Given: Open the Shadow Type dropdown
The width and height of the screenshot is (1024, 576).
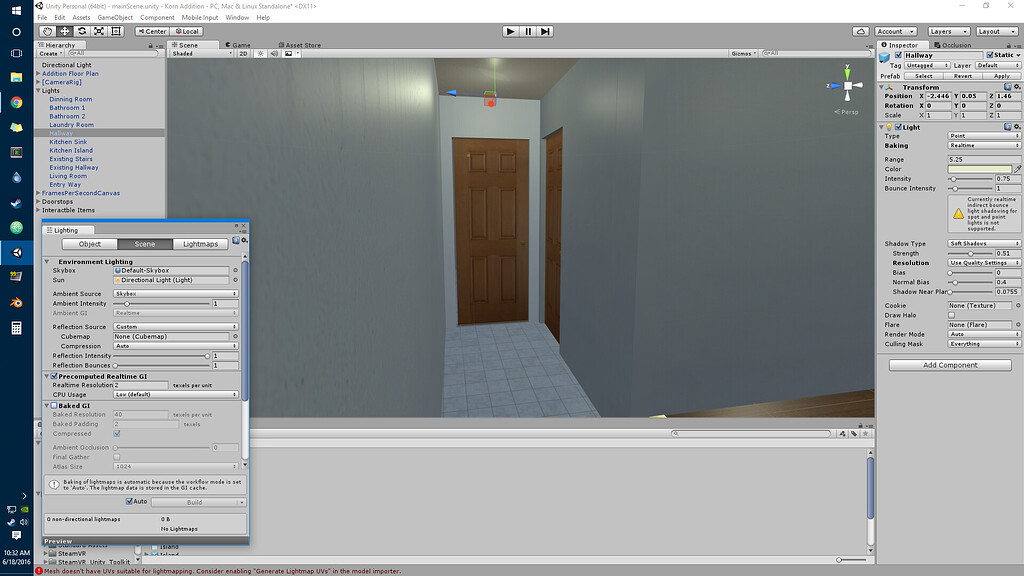Looking at the screenshot, I should (985, 242).
